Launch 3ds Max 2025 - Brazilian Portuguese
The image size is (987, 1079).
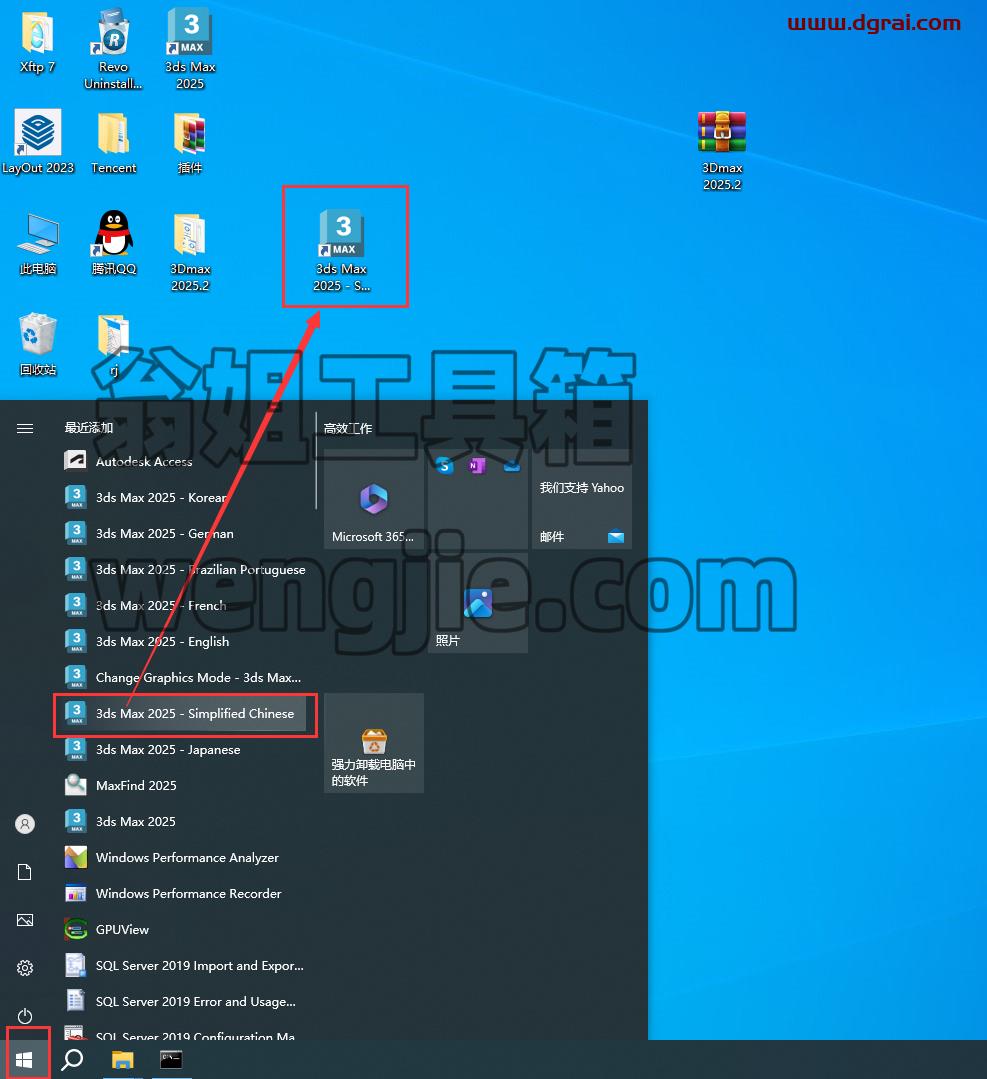[x=184, y=569]
